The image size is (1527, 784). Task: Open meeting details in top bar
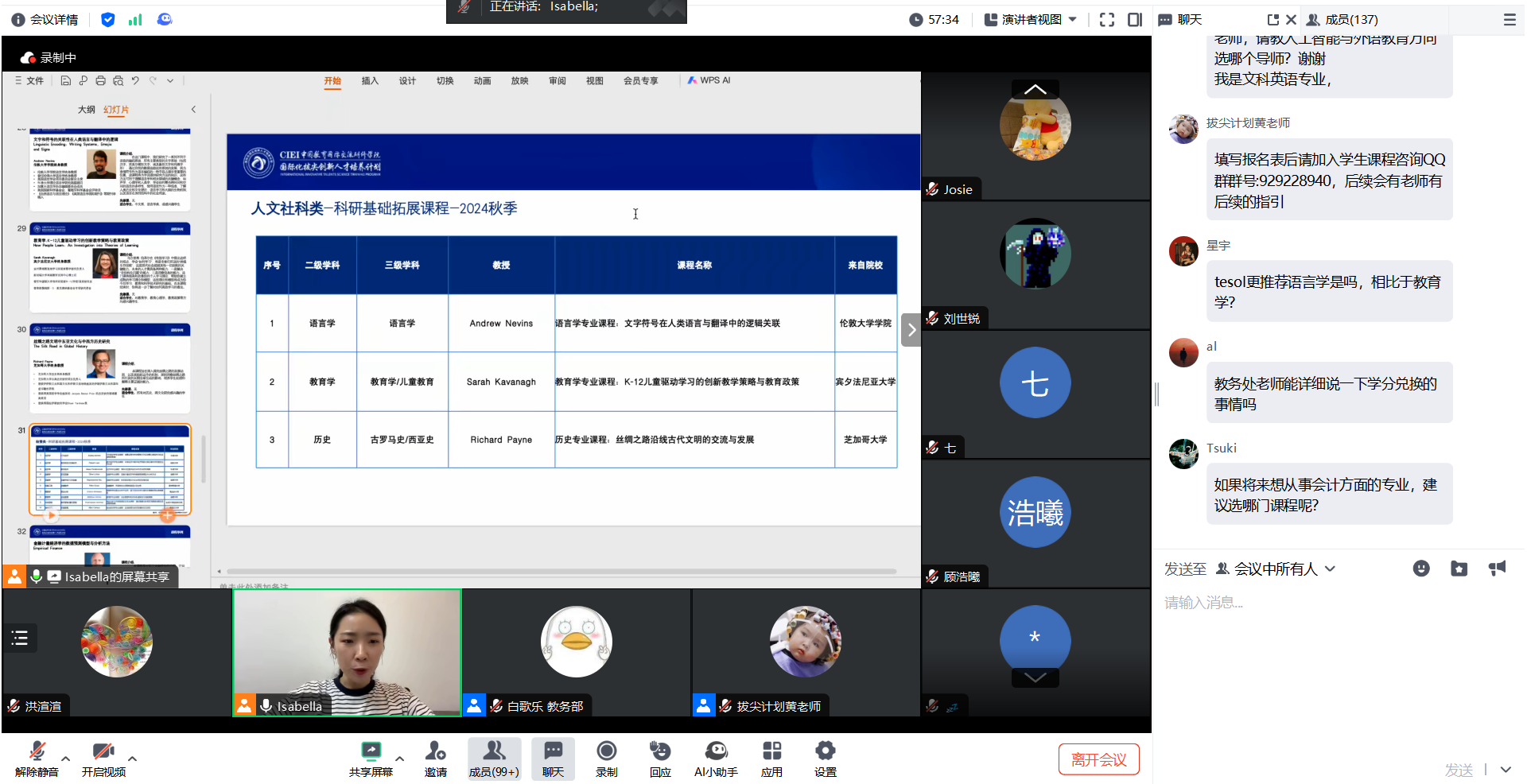point(46,20)
